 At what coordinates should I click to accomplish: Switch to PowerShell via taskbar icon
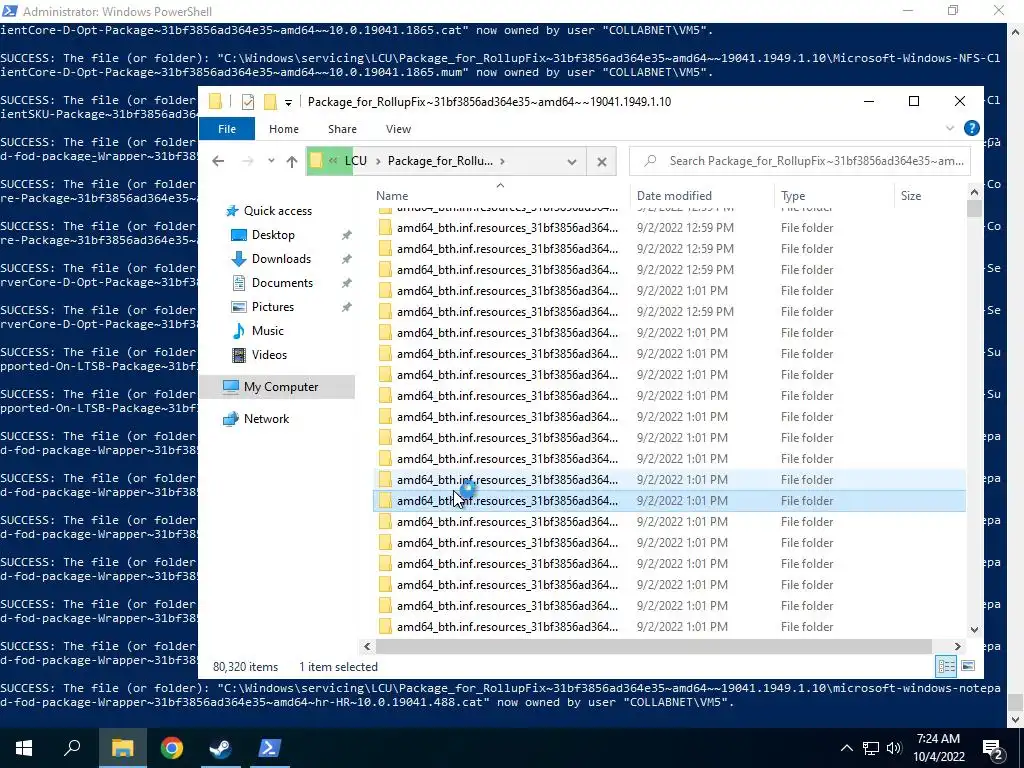pos(270,748)
